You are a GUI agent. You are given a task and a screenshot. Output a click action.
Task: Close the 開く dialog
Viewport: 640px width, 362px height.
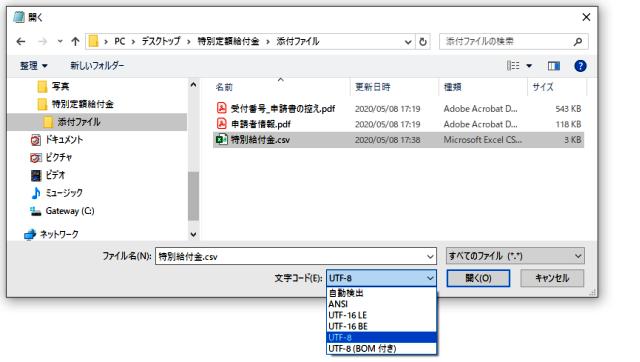click(586, 17)
